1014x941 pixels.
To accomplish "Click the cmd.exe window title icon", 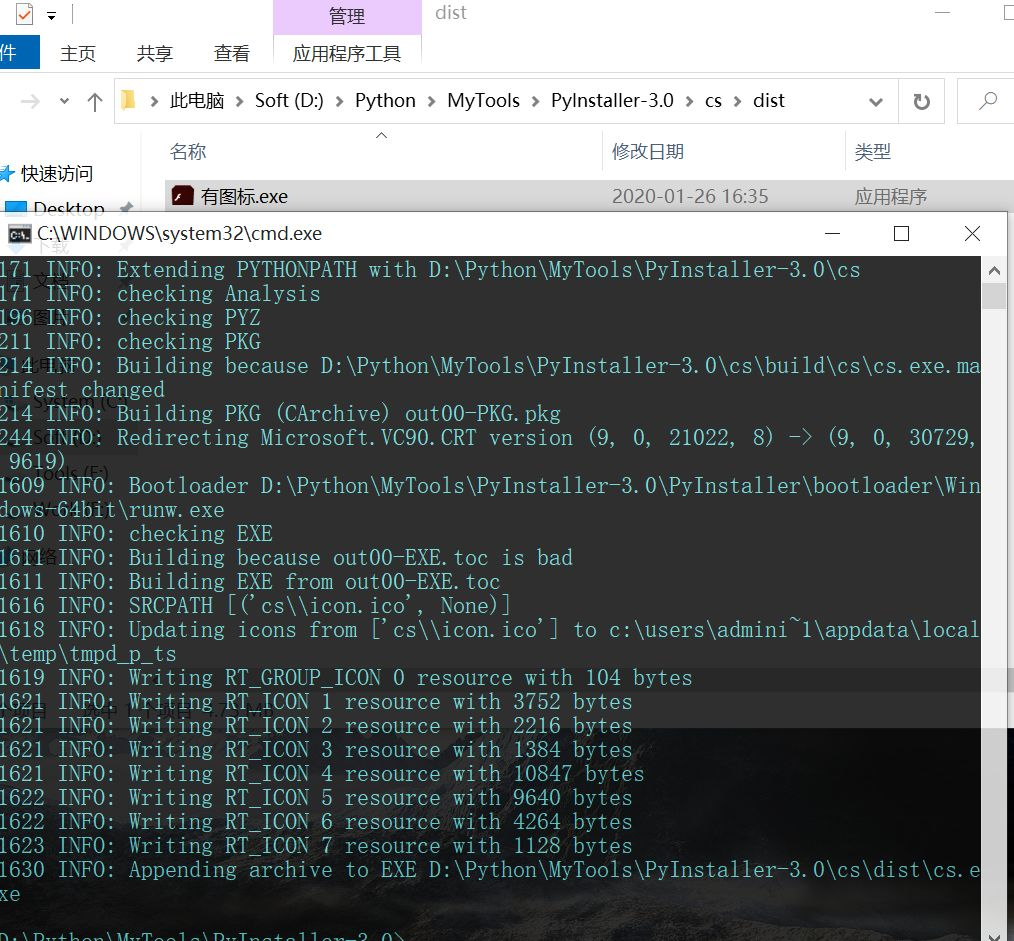I will 19,233.
